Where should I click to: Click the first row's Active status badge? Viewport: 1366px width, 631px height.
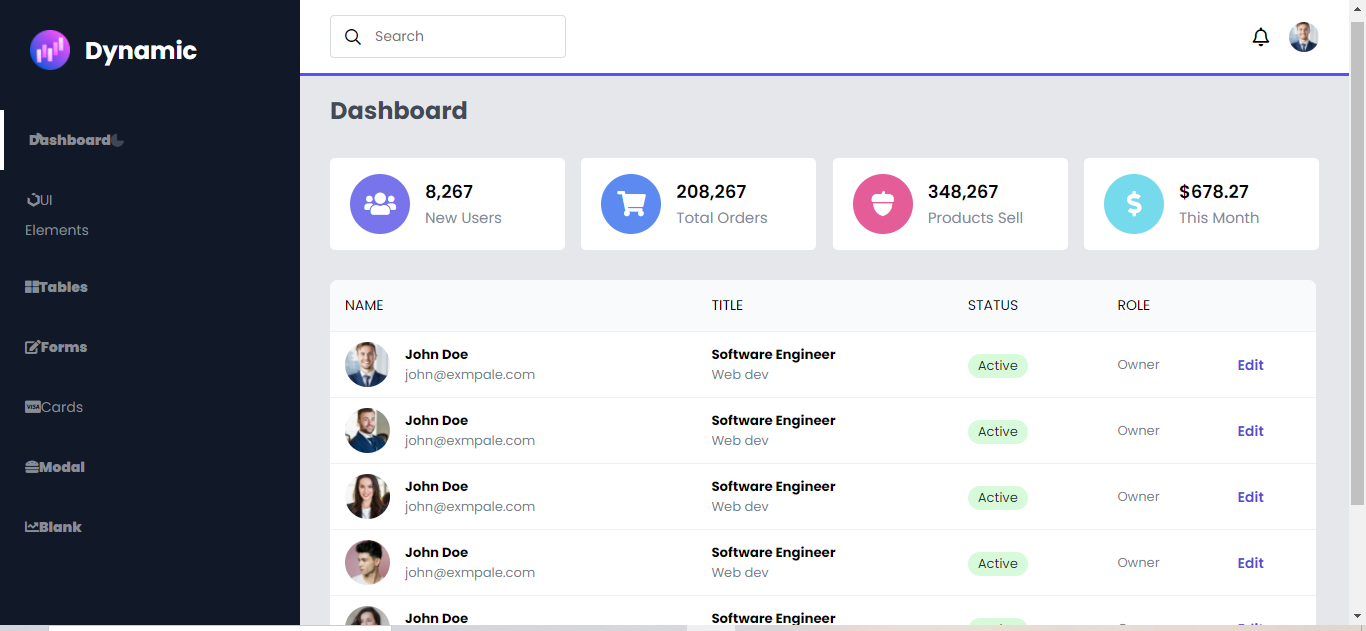coord(998,366)
